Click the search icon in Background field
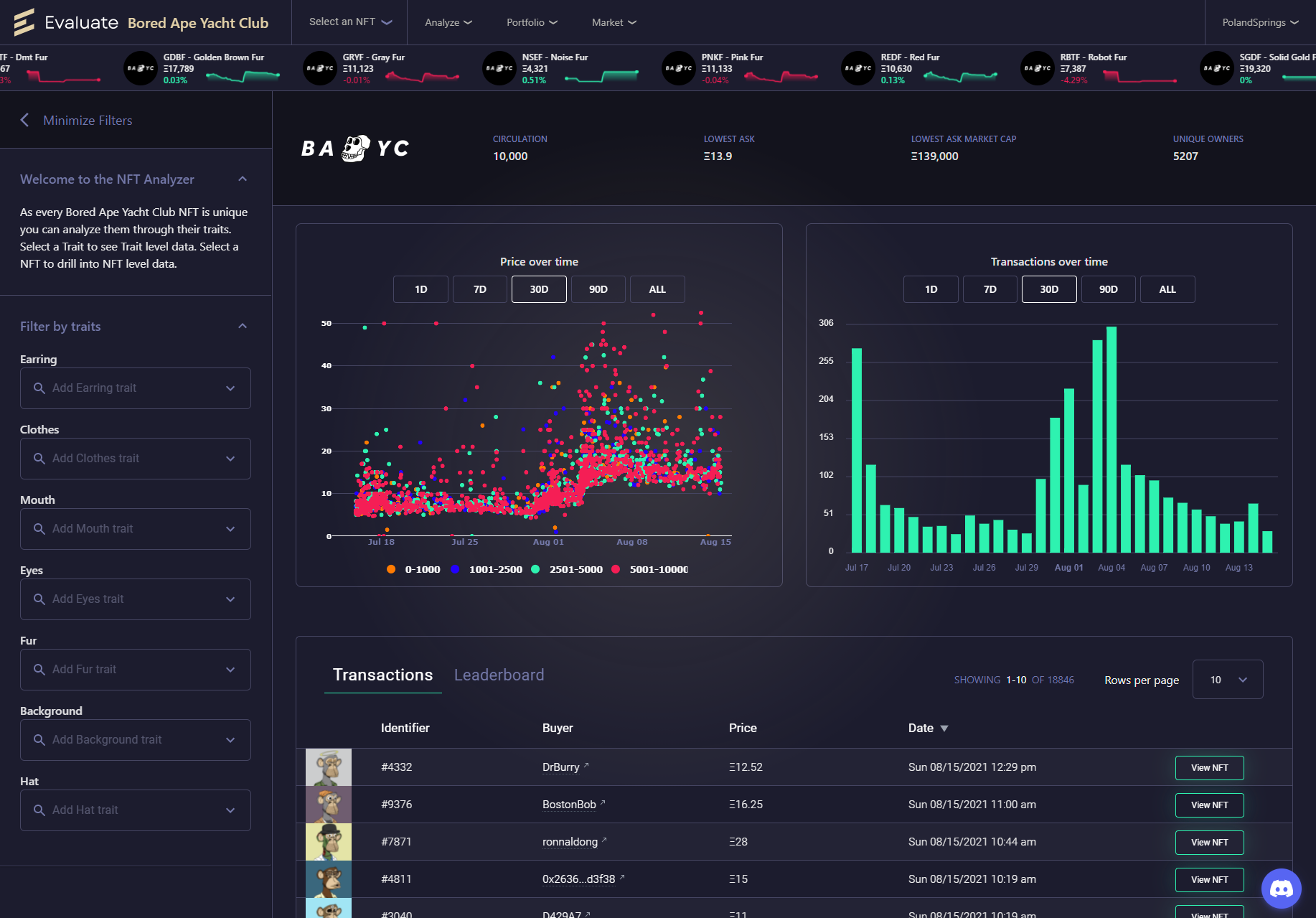This screenshot has width=1316, height=918. click(x=39, y=740)
